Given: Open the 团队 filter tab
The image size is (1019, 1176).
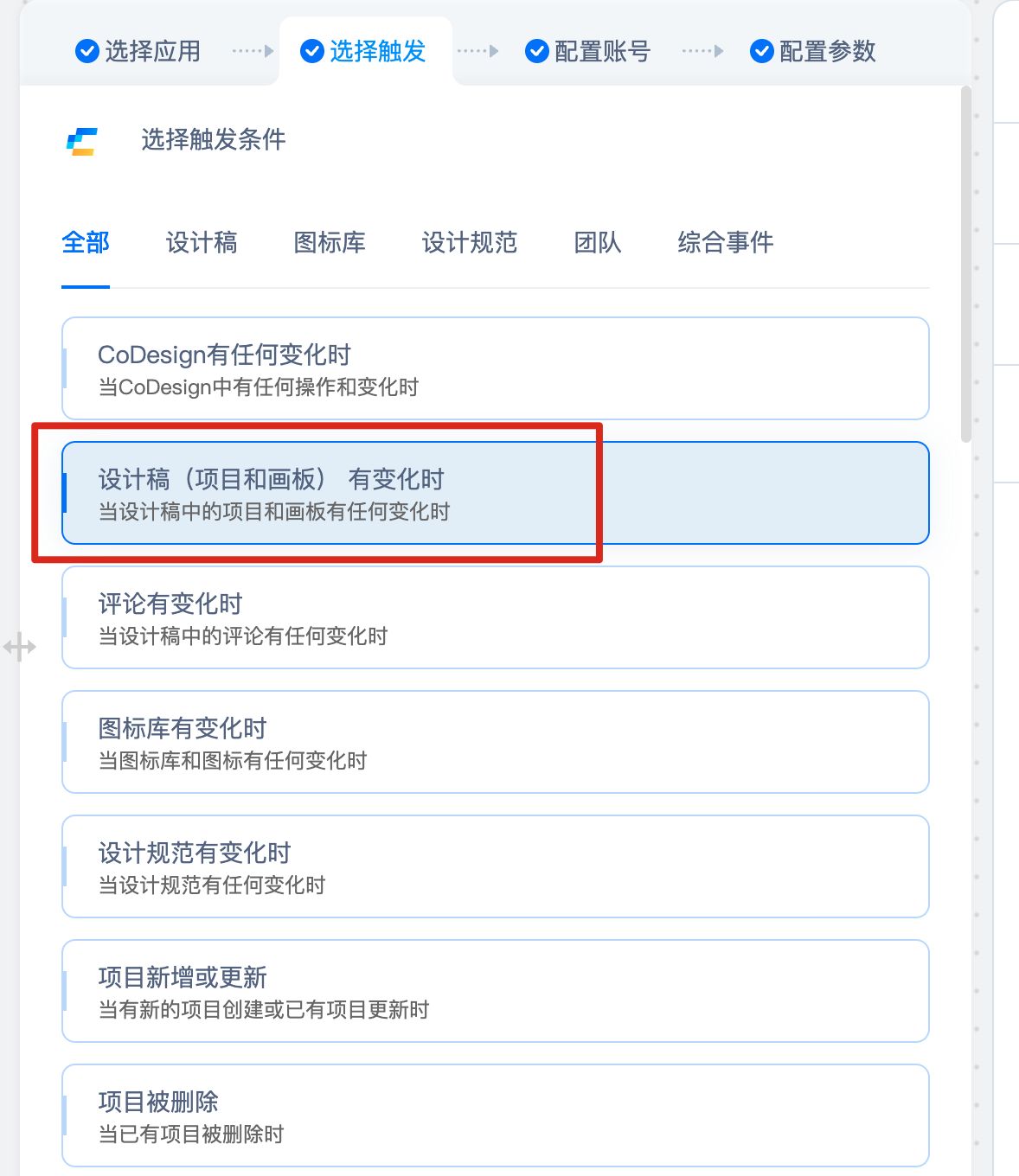Looking at the screenshot, I should [596, 243].
